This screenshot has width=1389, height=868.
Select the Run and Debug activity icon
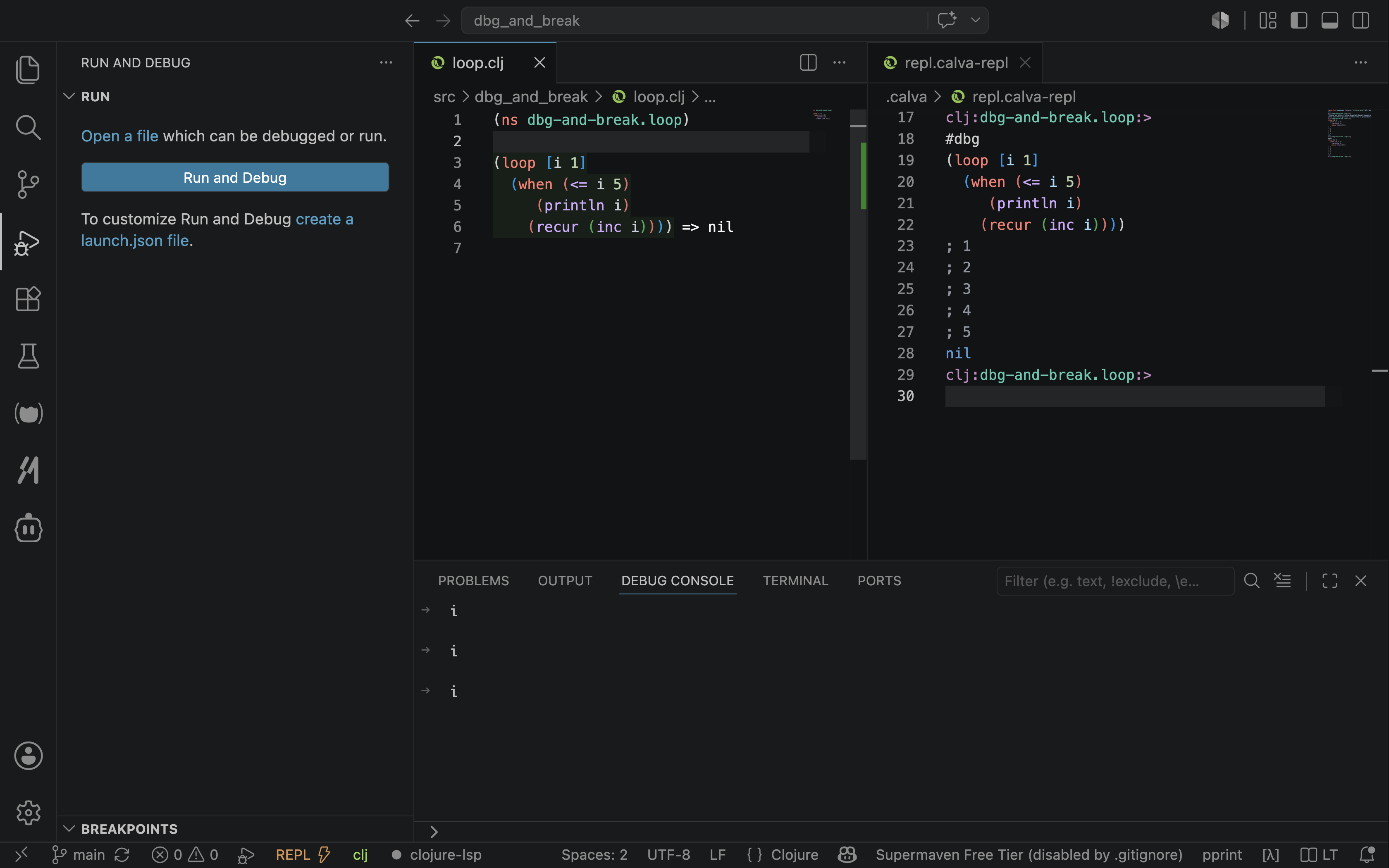click(x=28, y=242)
